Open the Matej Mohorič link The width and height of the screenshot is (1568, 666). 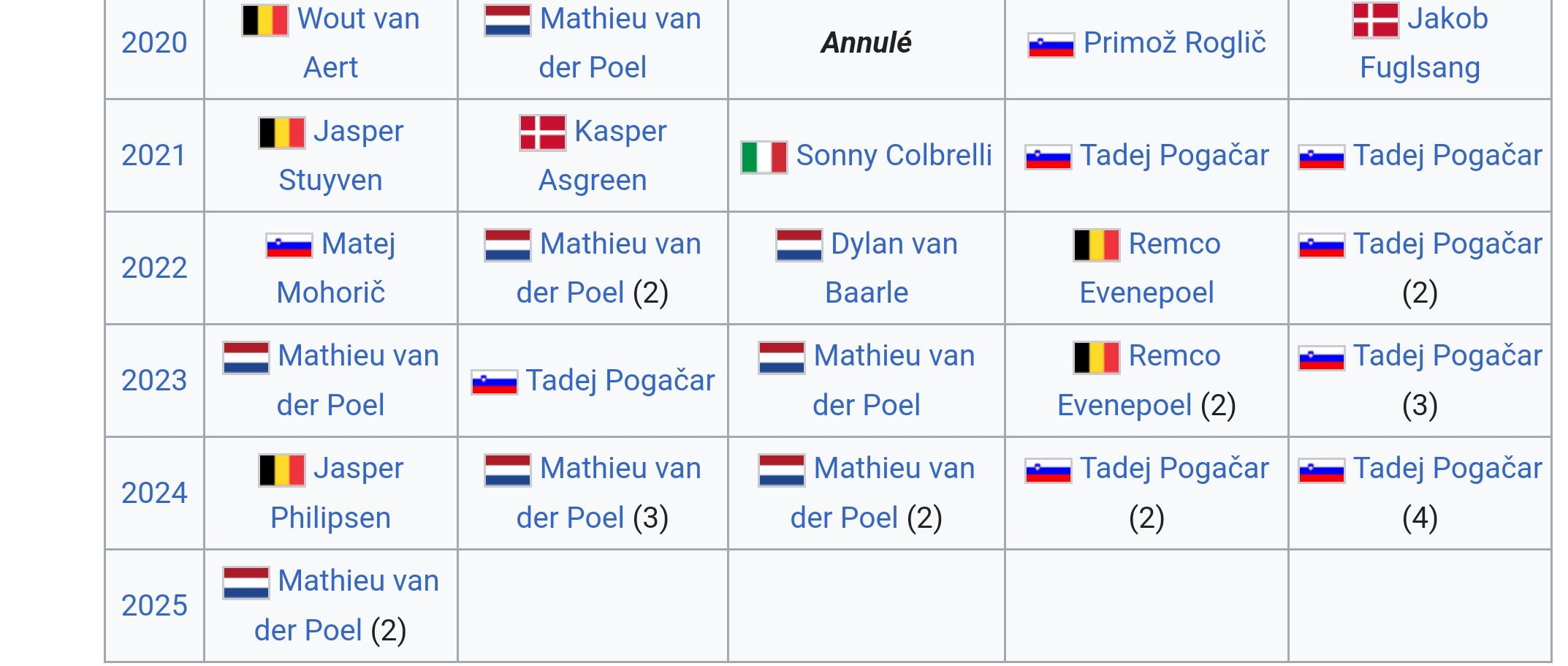pos(358,244)
